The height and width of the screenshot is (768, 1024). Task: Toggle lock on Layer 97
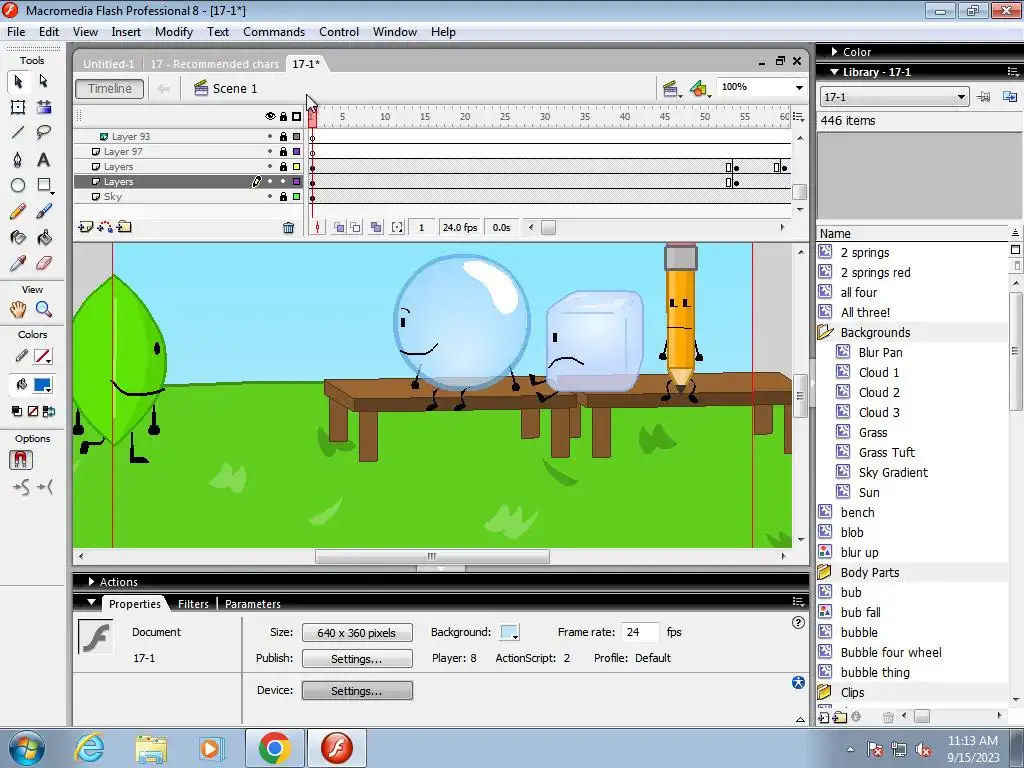pyautogui.click(x=283, y=152)
